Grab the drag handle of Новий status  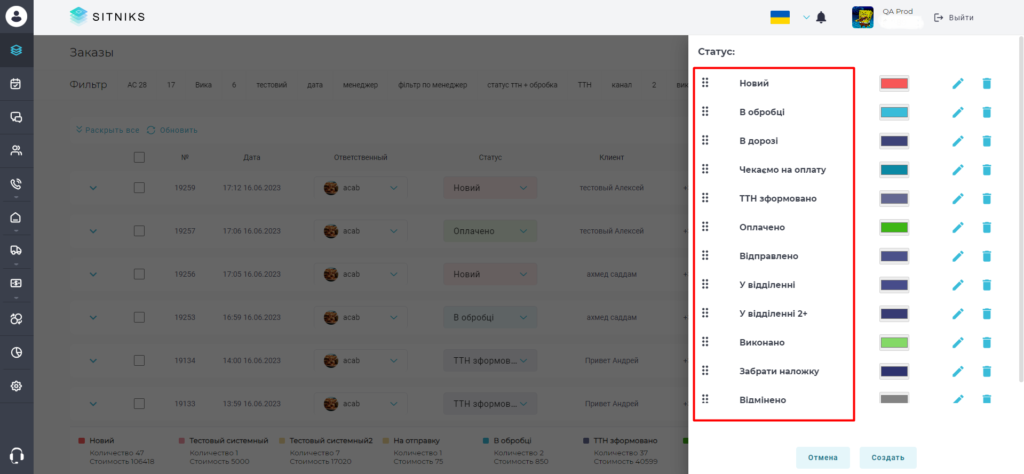pos(705,83)
